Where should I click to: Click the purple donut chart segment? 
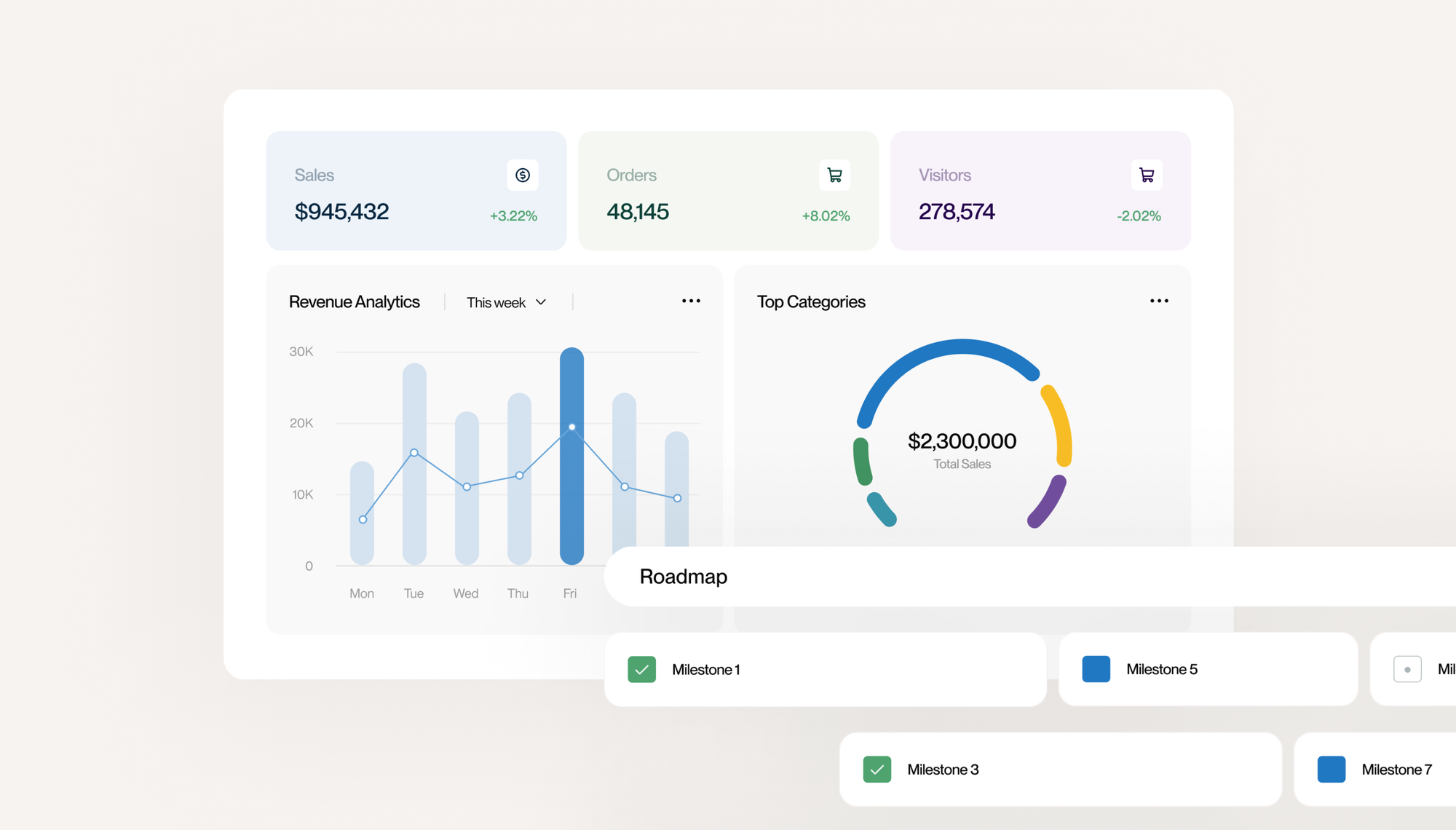point(1049,502)
